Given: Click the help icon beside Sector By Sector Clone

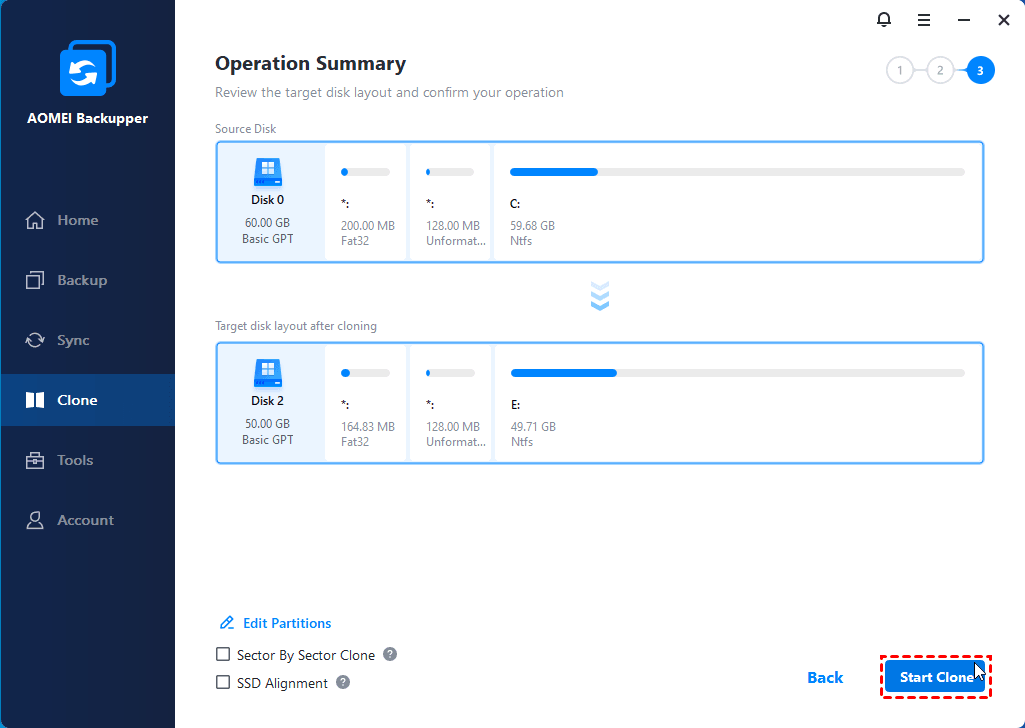Looking at the screenshot, I should [x=390, y=654].
